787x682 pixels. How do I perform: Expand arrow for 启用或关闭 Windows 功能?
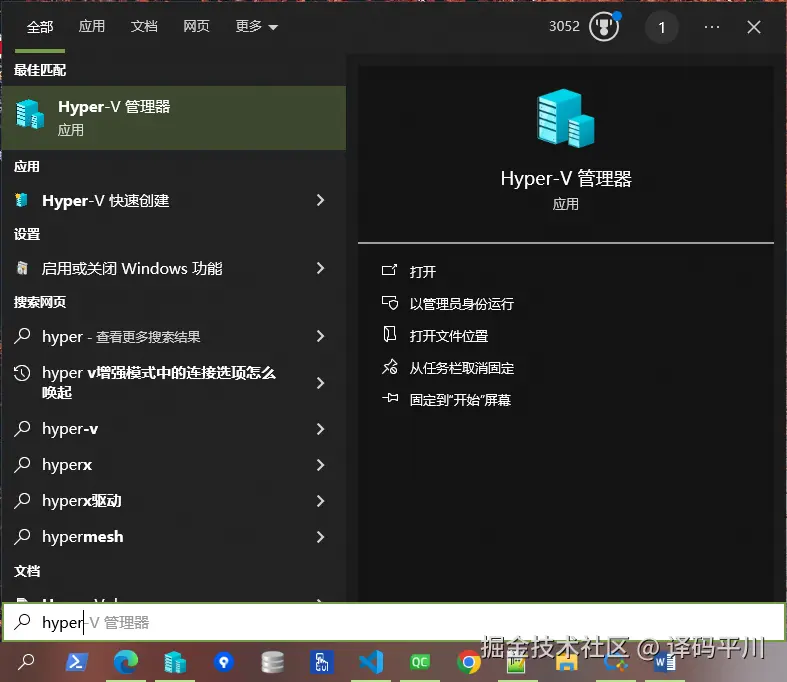coord(321,268)
